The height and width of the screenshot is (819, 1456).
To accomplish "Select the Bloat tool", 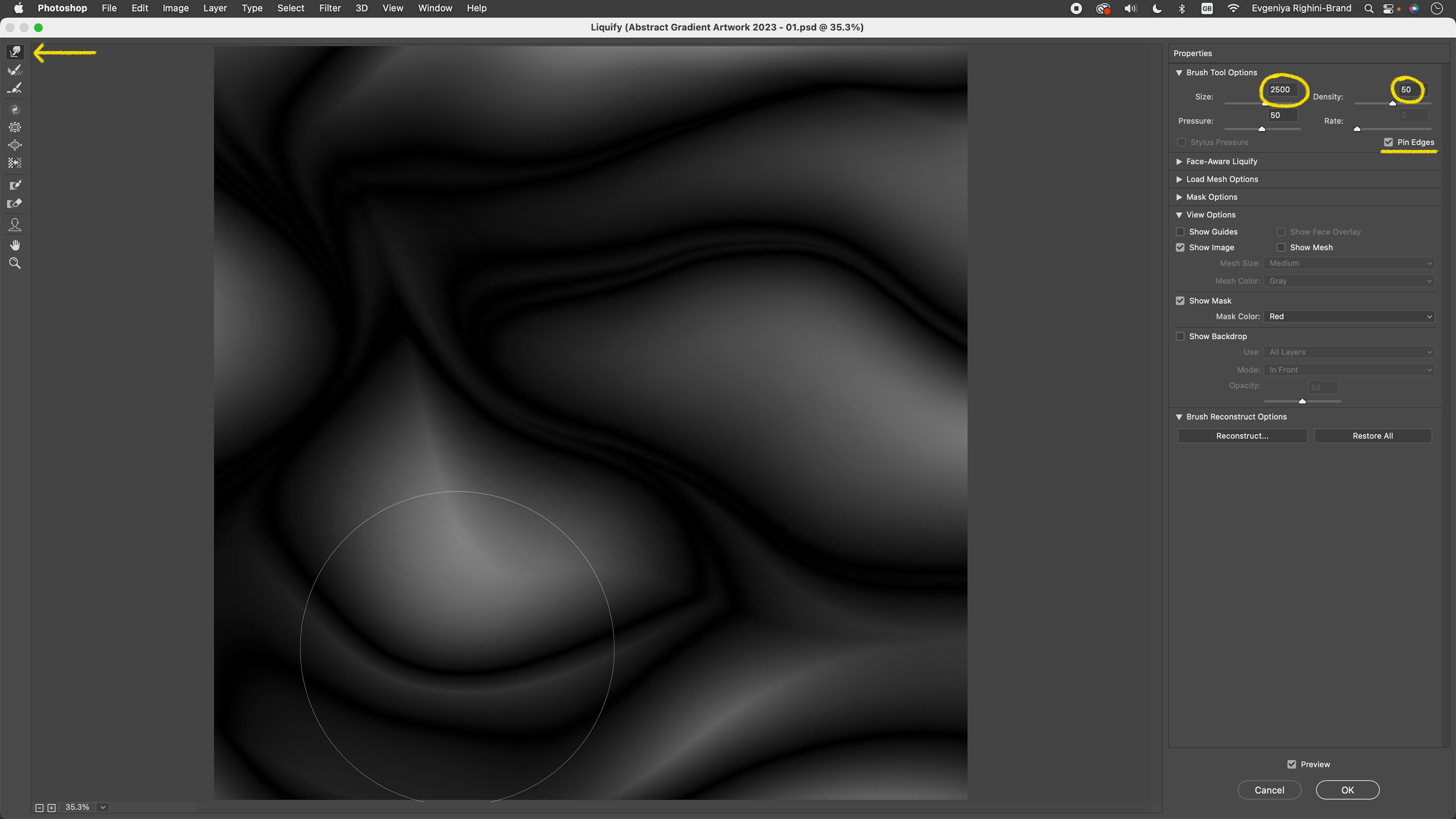I will pos(15,145).
